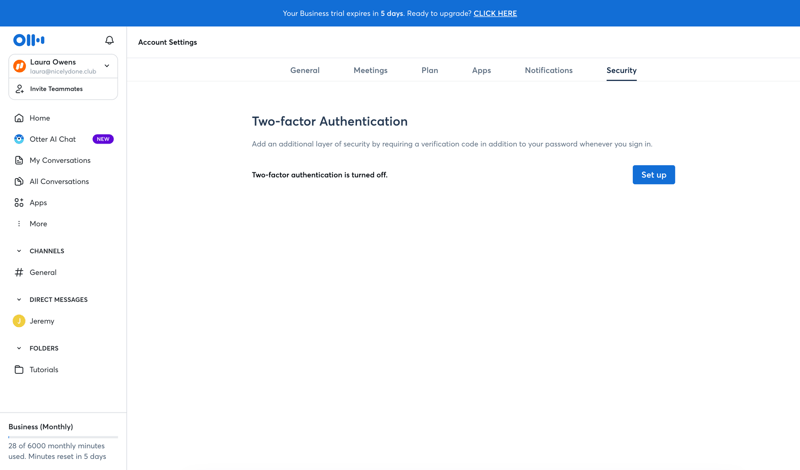800x470 pixels.
Task: Open Otter AI Chat icon
Action: pos(19,139)
